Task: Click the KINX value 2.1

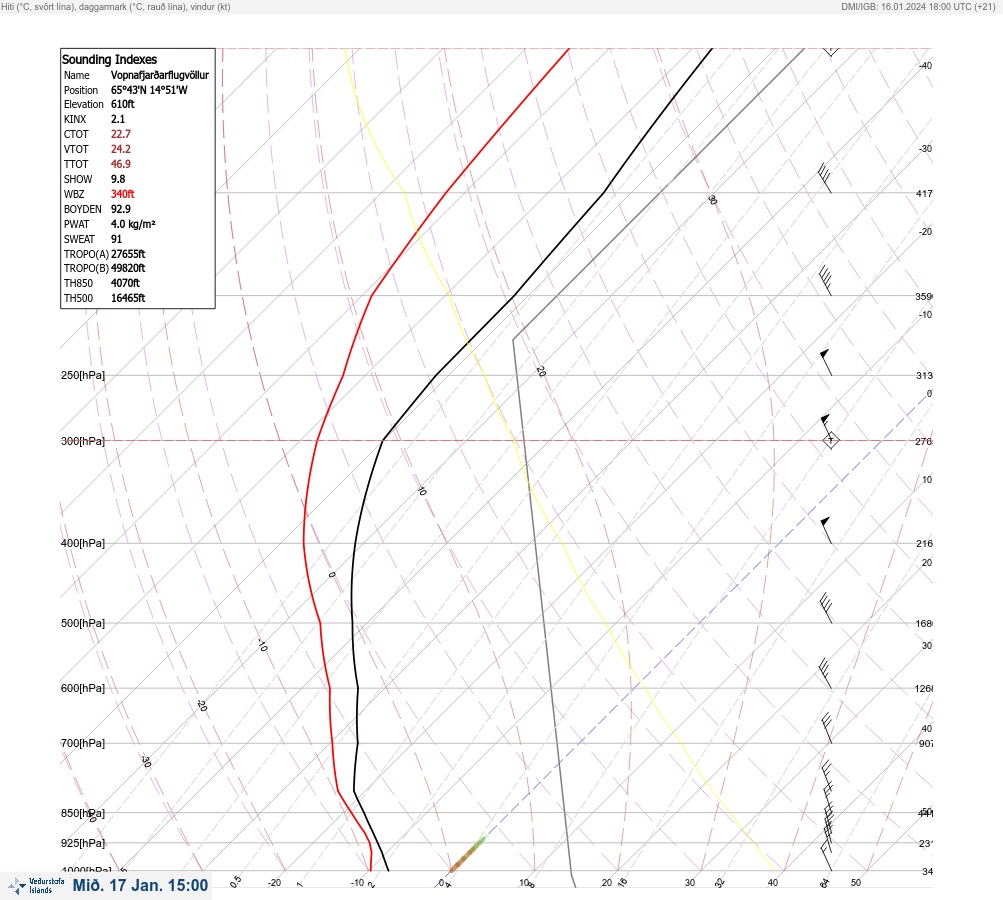Action: [x=118, y=119]
